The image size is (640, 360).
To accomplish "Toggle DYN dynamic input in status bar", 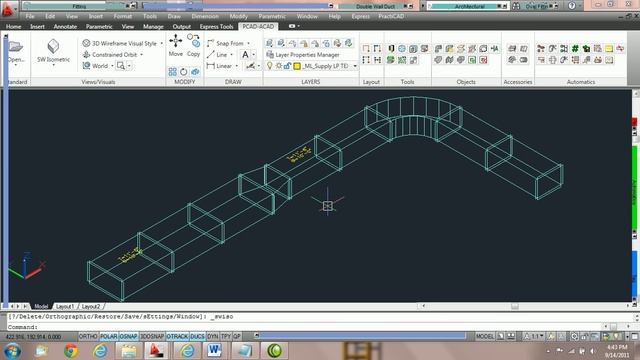I will [x=213, y=336].
